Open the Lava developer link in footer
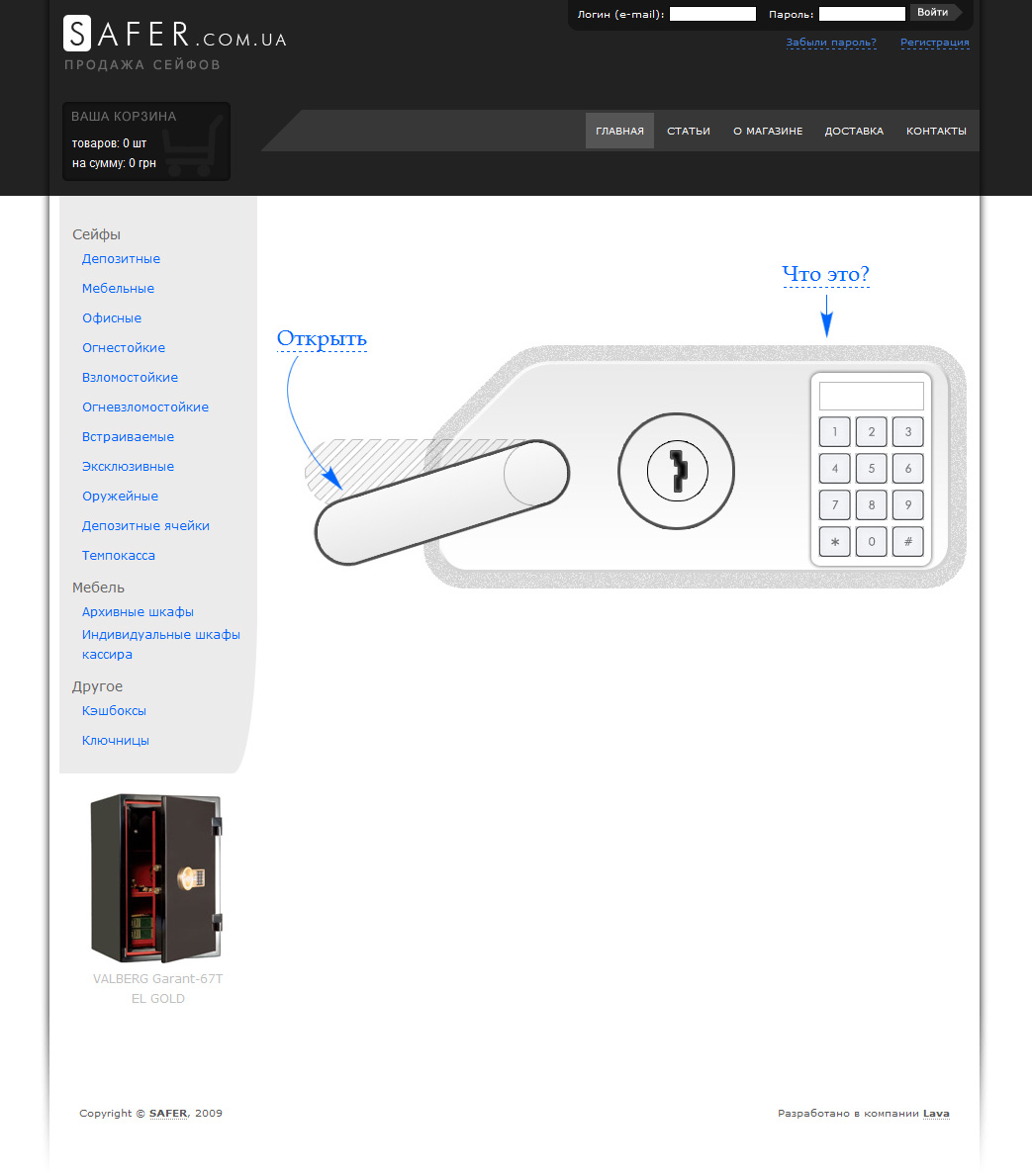This screenshot has width=1032, height=1176. click(x=936, y=1114)
